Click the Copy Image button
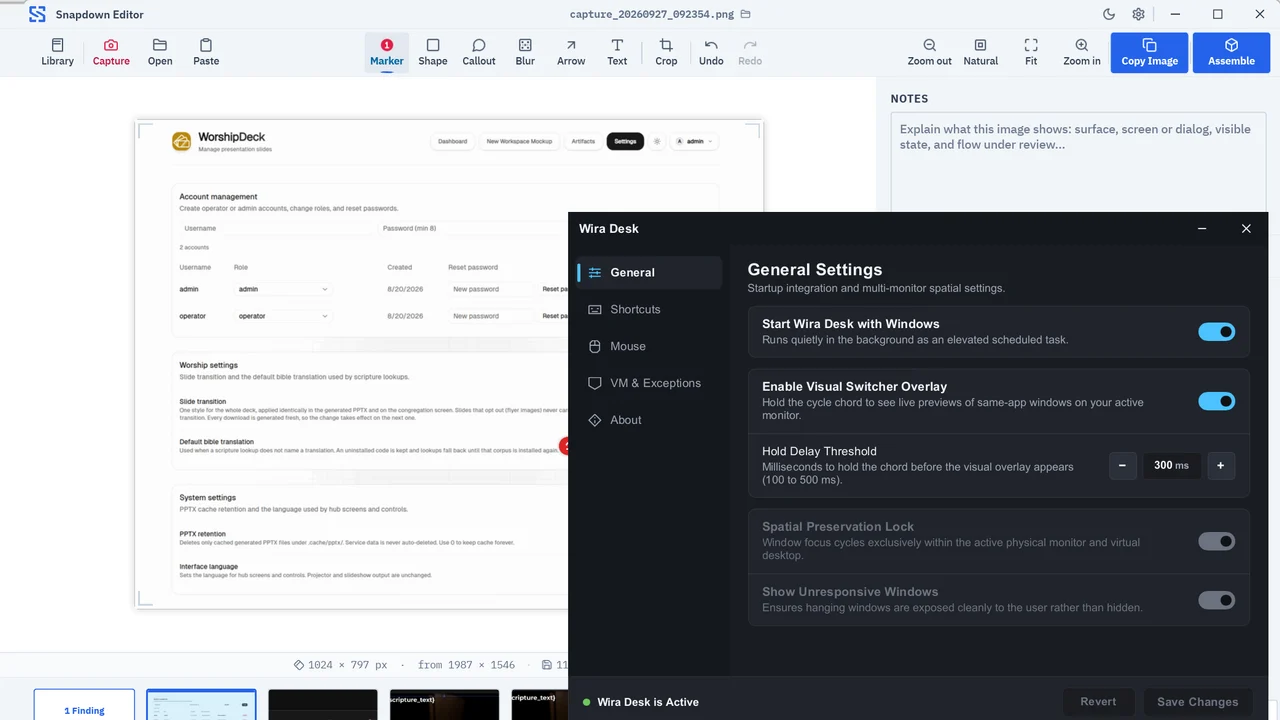This screenshot has height=720, width=1280. (x=1149, y=53)
